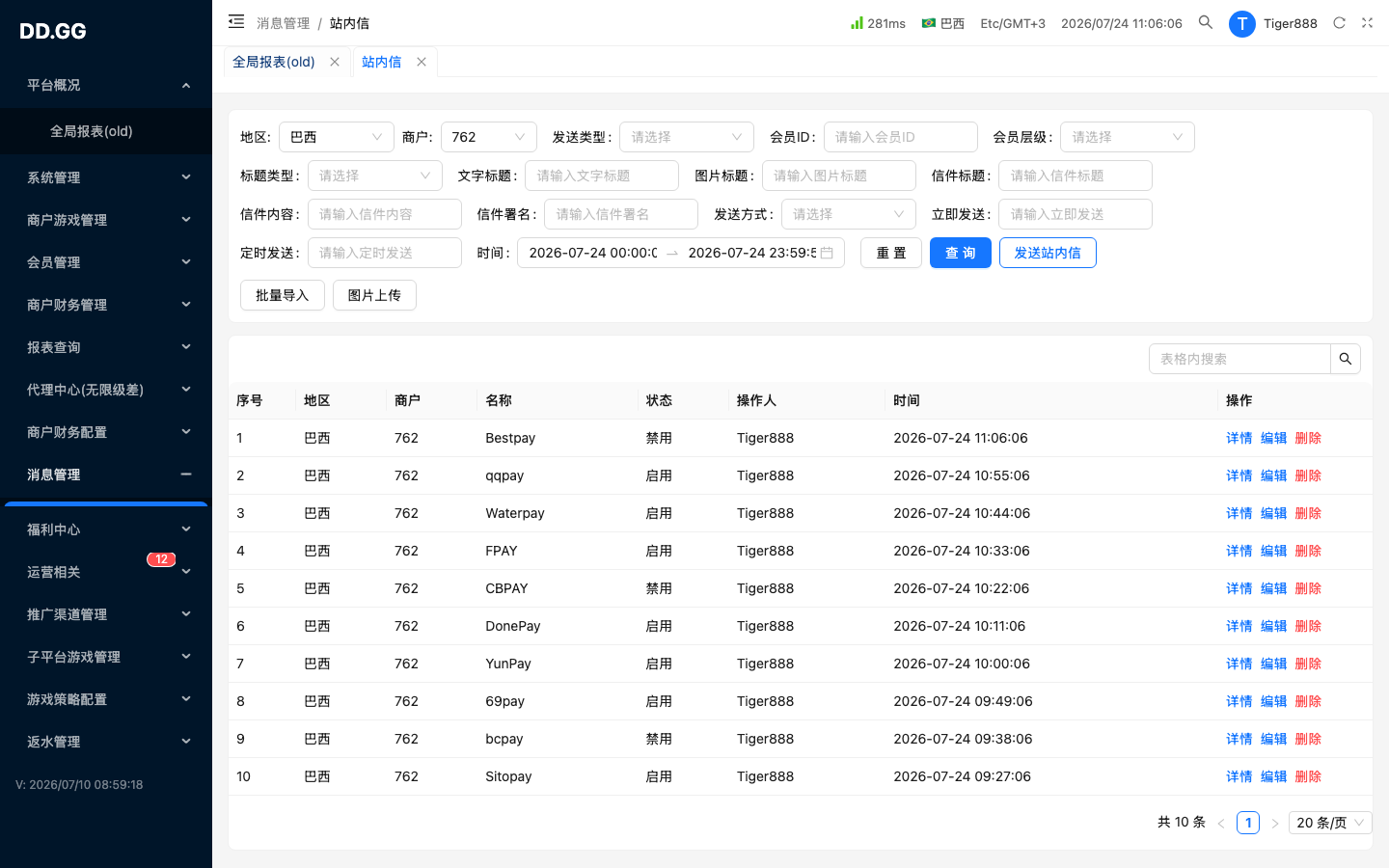Expand the 返水管理 sidebar menu
The image size is (1389, 868).
coord(106,742)
